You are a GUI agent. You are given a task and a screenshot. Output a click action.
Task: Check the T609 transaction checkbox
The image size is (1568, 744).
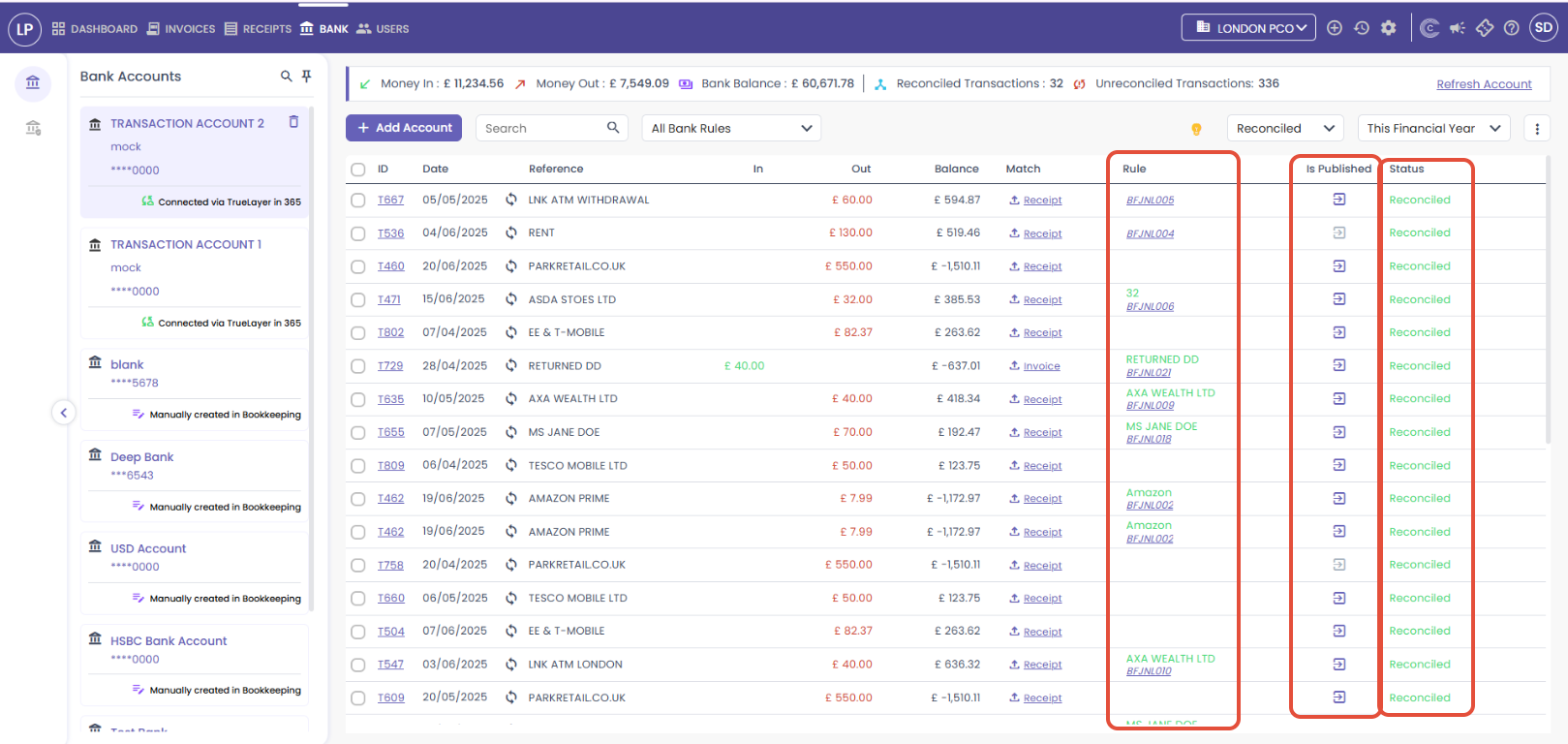(358, 698)
